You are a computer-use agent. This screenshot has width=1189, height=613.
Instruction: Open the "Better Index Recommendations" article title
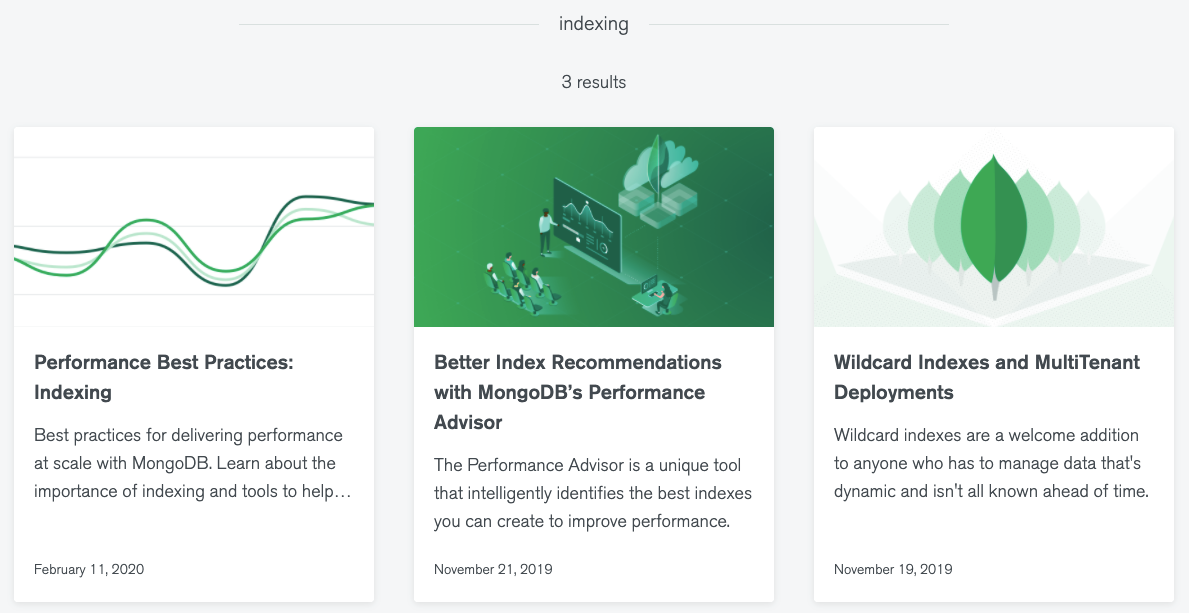[577, 392]
